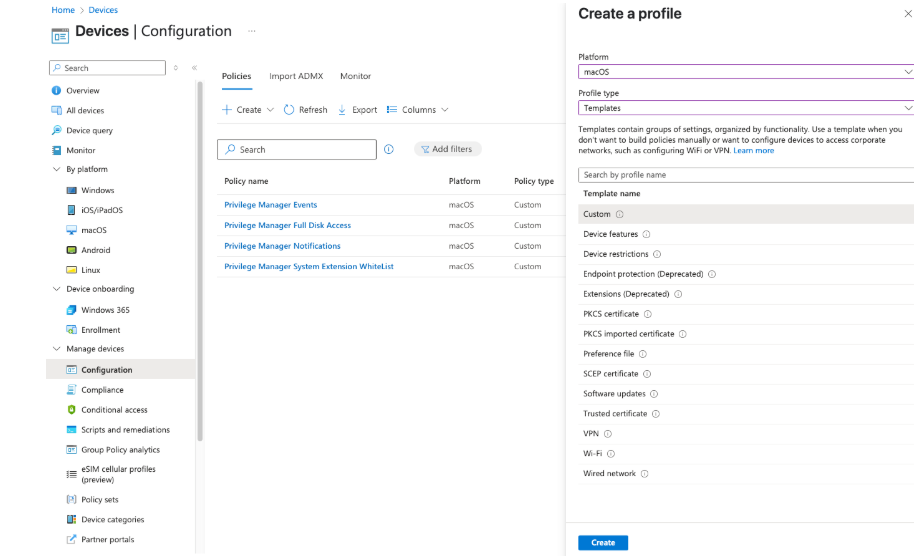Open the Create dropdown in the toolbar
The width and height of the screenshot is (921, 556).
pyautogui.click(x=248, y=110)
